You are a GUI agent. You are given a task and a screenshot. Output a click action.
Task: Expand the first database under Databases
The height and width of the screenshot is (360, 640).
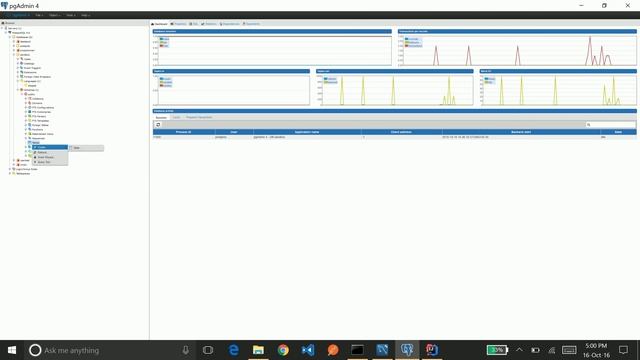pyautogui.click(x=14, y=42)
